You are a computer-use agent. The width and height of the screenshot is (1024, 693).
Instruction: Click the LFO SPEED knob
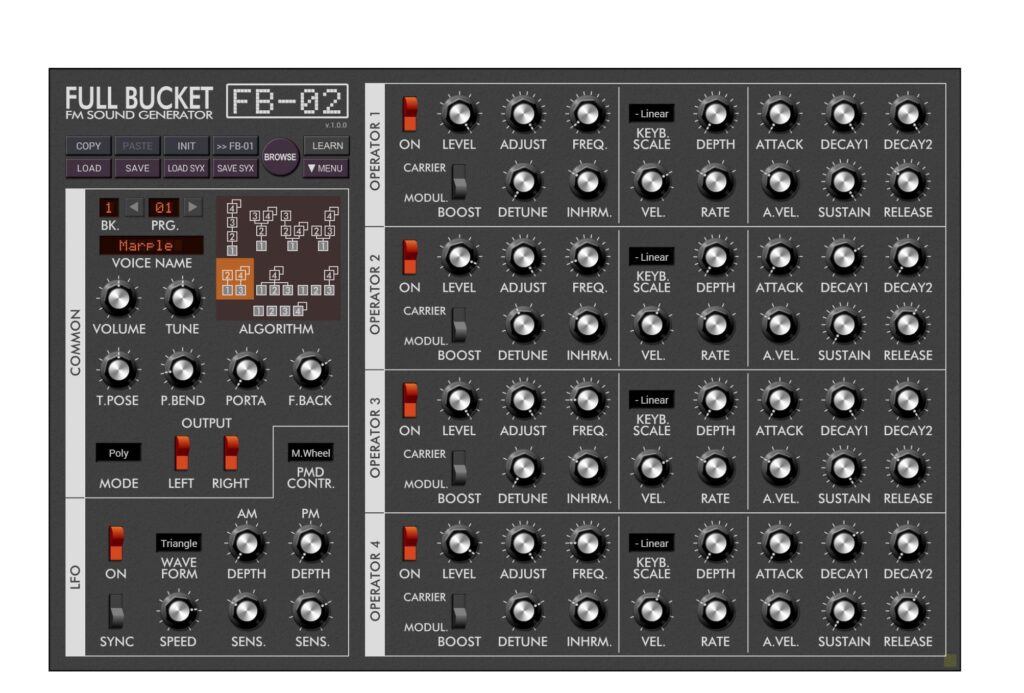178,611
